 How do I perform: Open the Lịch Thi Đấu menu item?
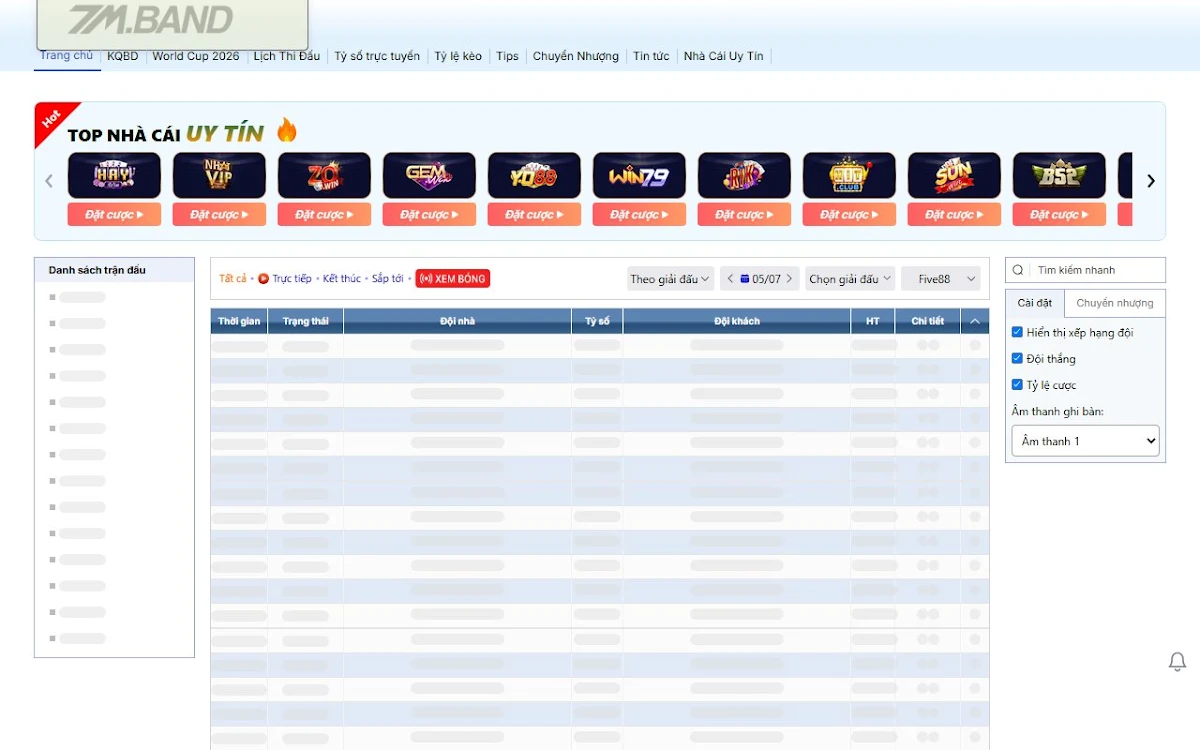click(x=287, y=56)
